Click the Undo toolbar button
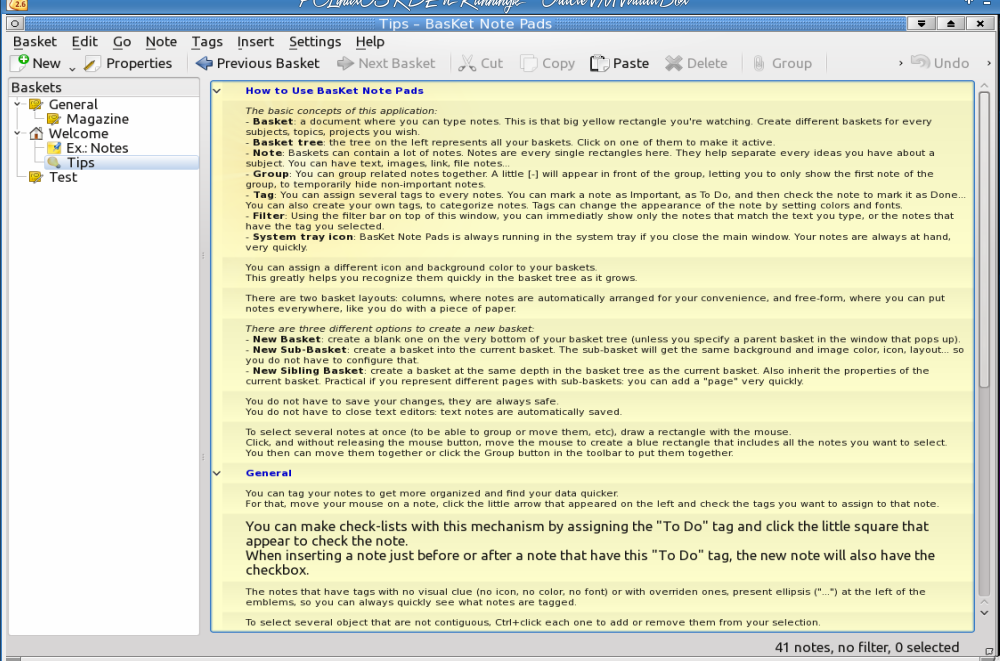Image resolution: width=1000 pixels, height=661 pixels. (939, 63)
